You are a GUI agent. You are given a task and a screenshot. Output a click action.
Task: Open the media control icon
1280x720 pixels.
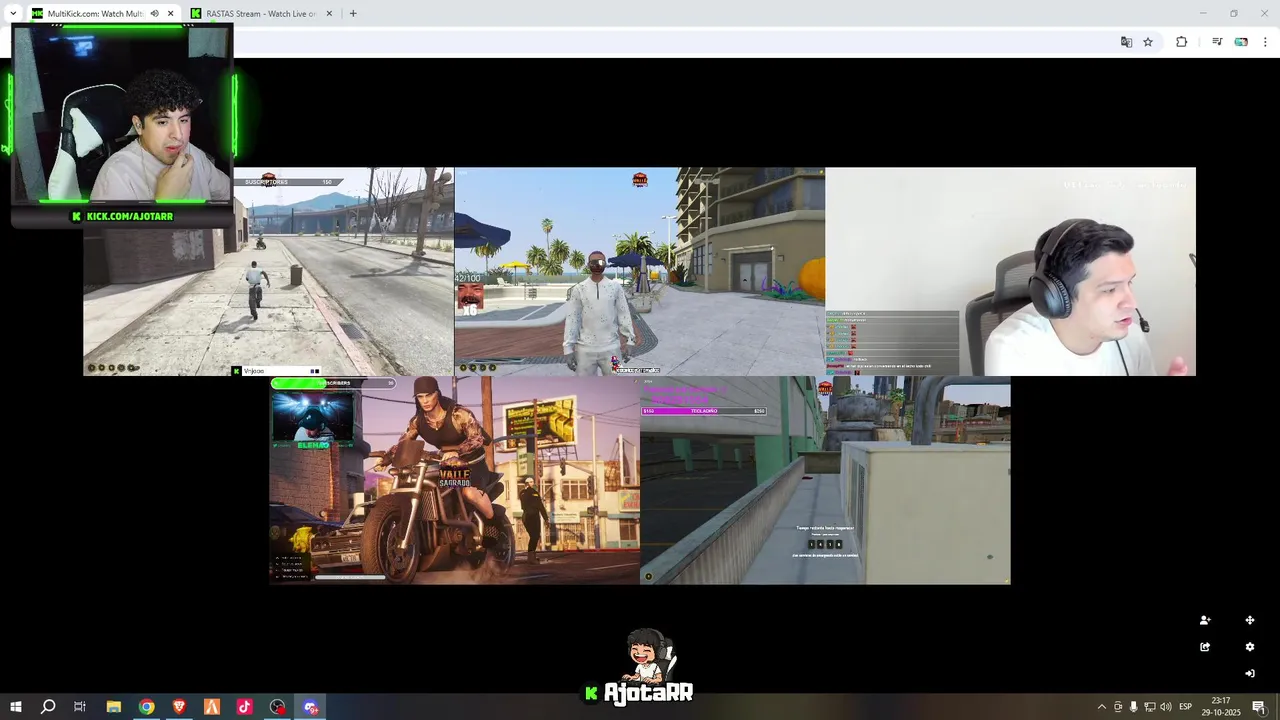coord(1217,42)
